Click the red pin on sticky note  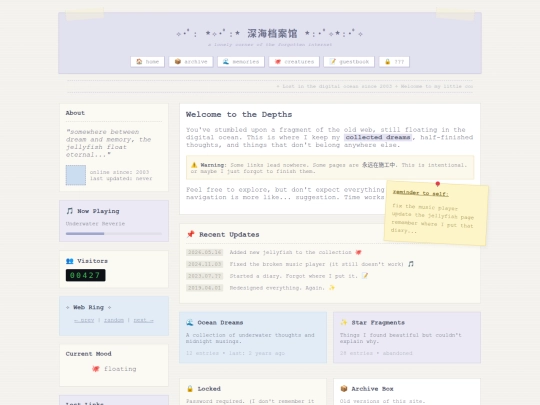pyautogui.click(x=438, y=184)
